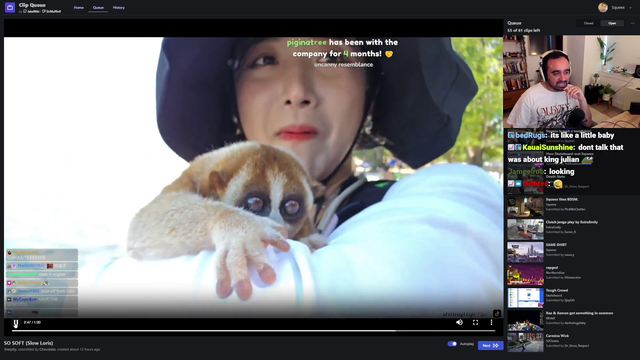Click the Clip Queue logo icon
640x360 pixels.
point(10,7)
